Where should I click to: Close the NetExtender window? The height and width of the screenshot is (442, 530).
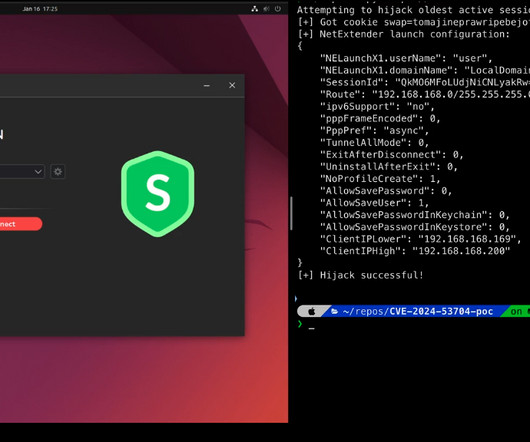pos(232,85)
